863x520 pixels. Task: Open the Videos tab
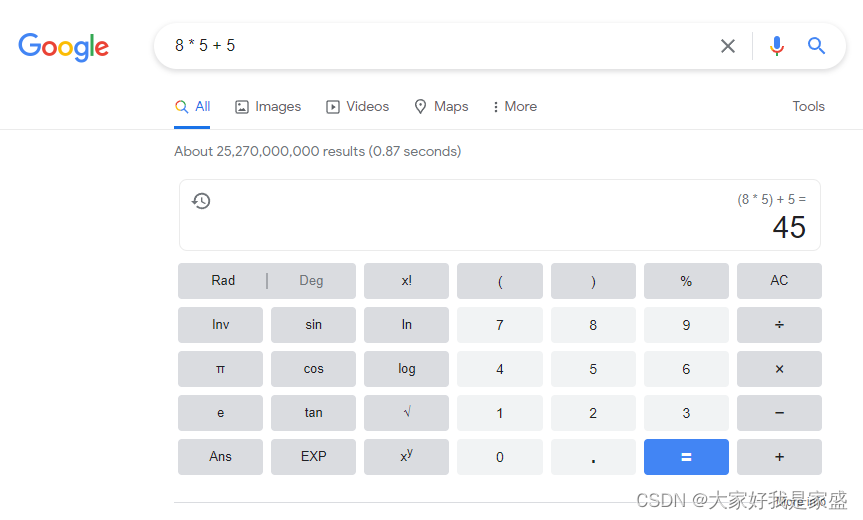[357, 107]
